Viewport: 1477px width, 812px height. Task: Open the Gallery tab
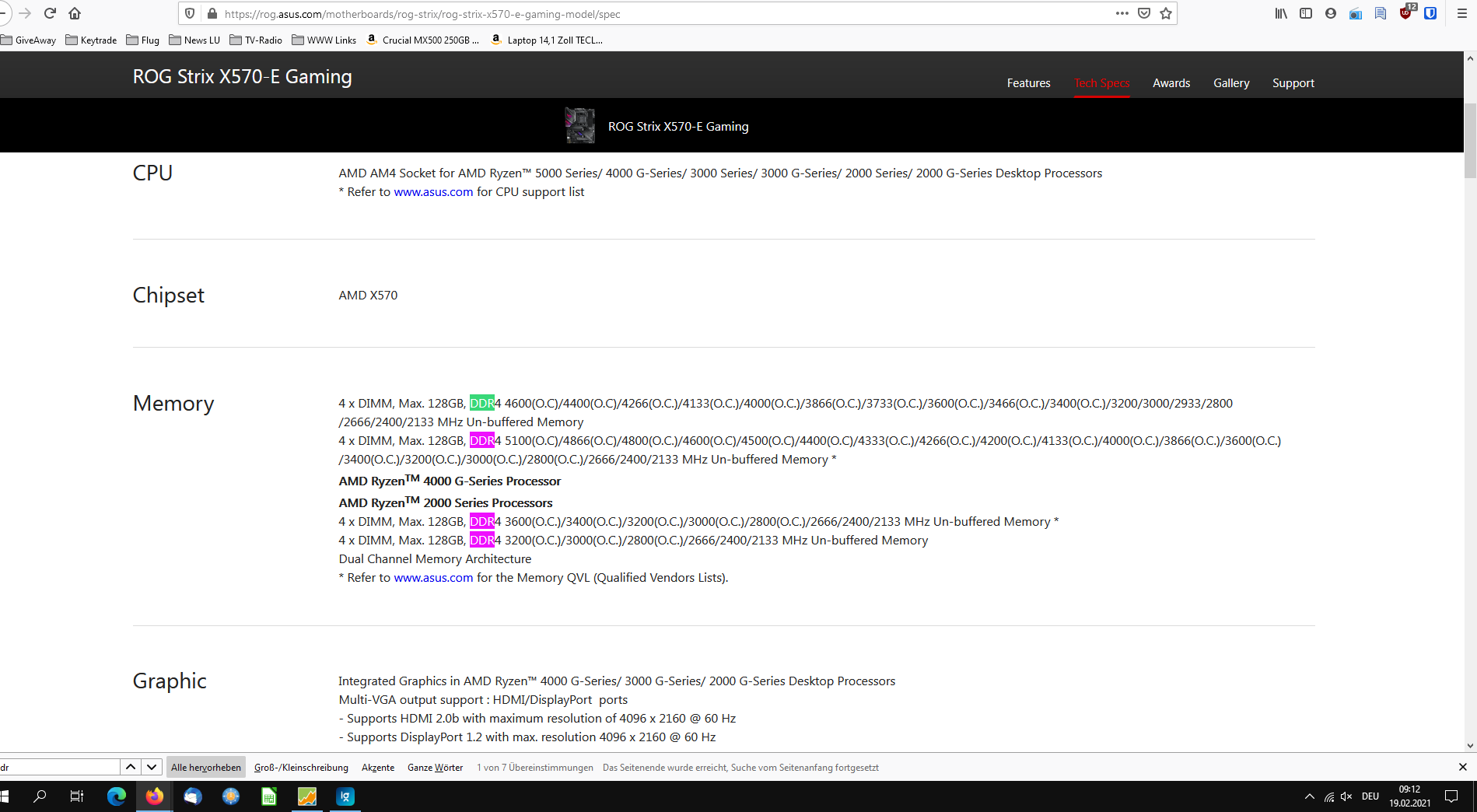pyautogui.click(x=1231, y=83)
